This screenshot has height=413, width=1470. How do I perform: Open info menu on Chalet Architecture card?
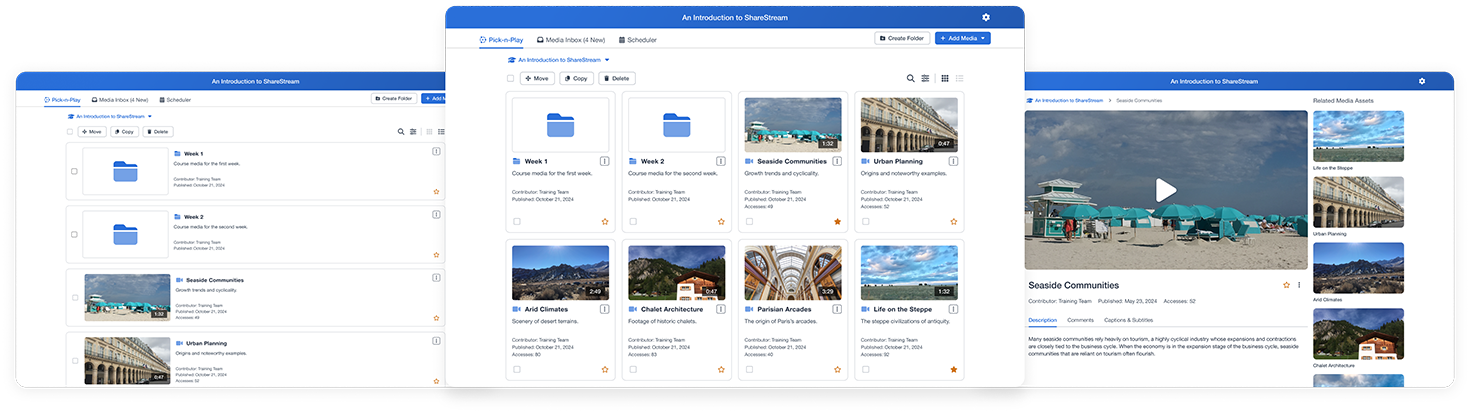tap(721, 309)
